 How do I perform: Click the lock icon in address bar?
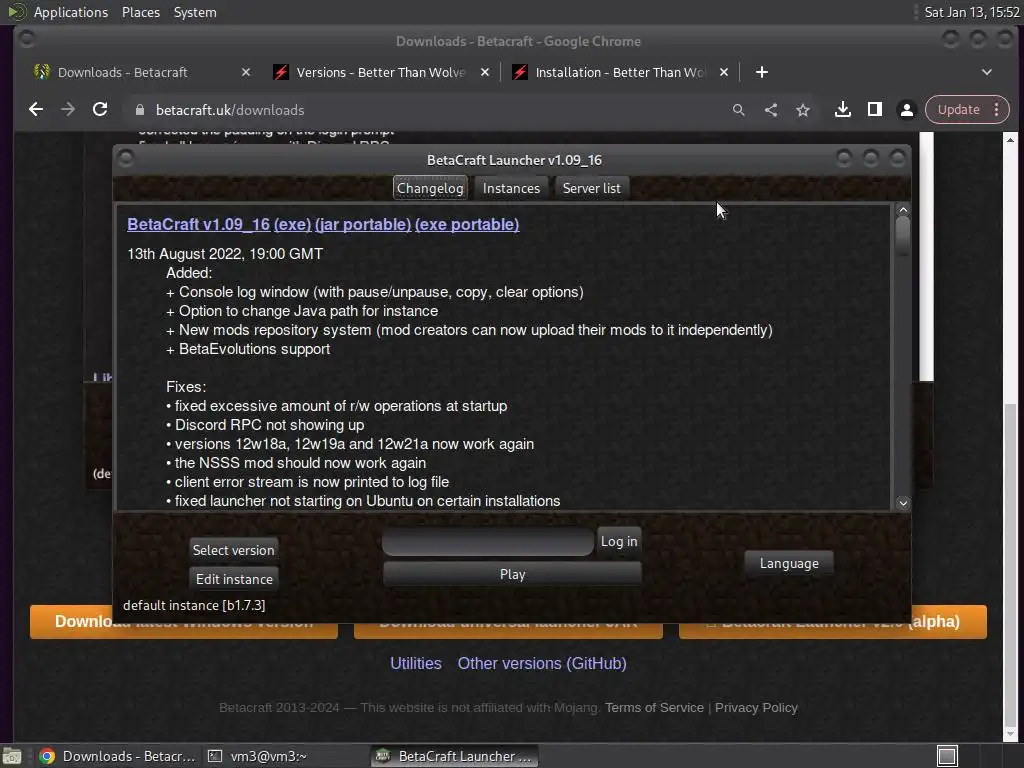coord(140,110)
